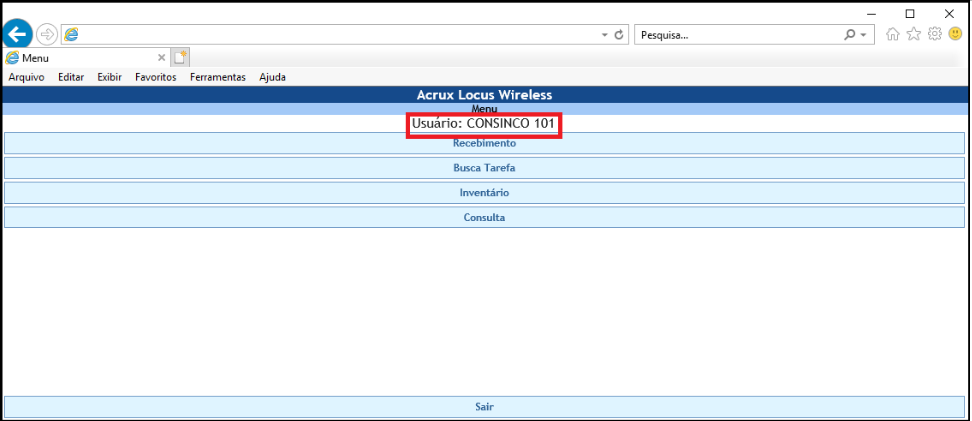This screenshot has height=421, width=972.
Task: Click the Internet Explorer icon in address bar
Action: pos(71,35)
